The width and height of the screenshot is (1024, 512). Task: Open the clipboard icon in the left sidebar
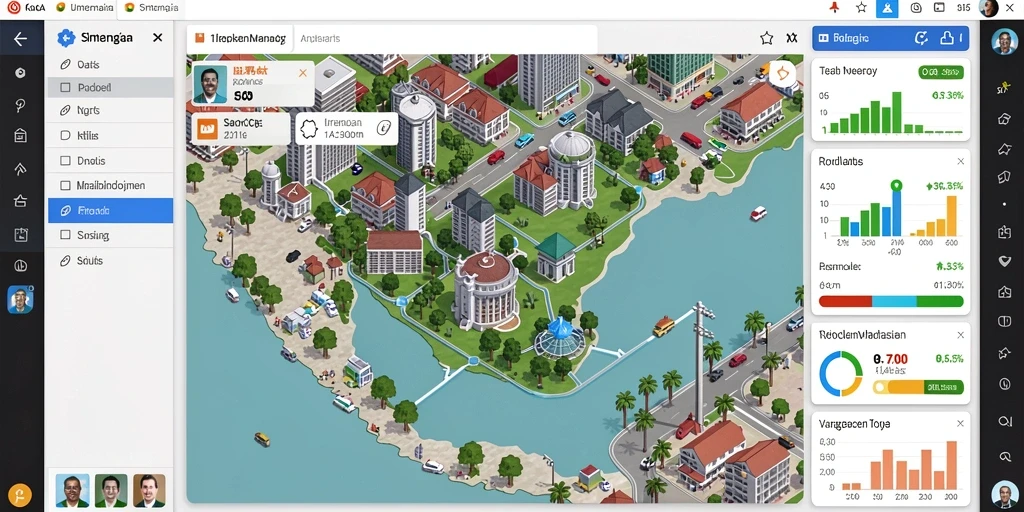point(20,234)
